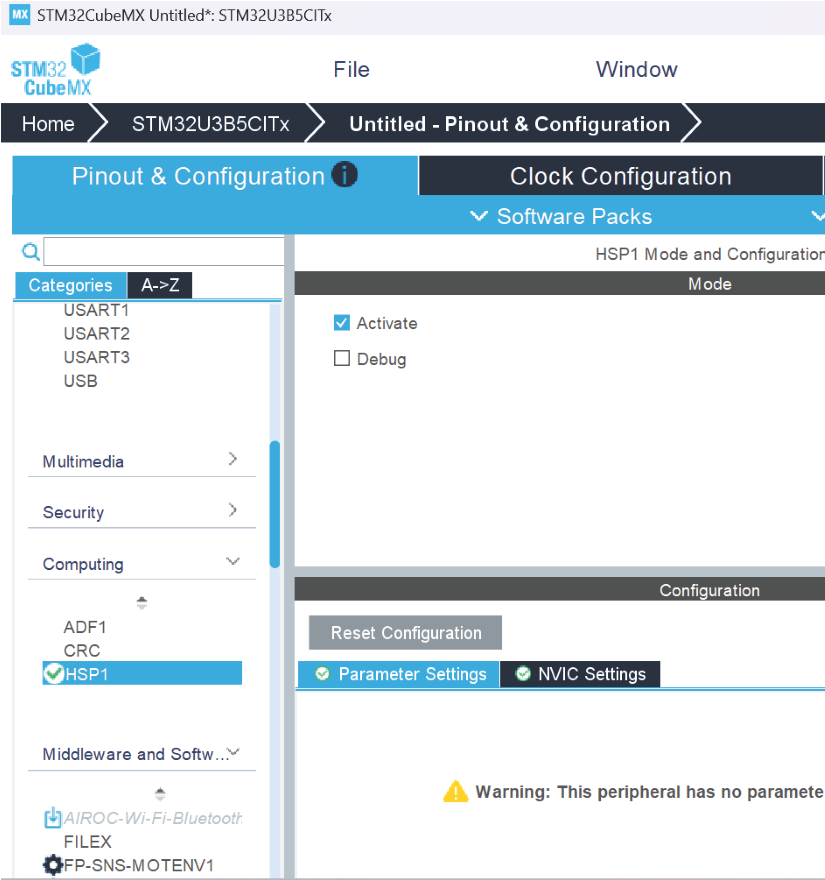
Task: Click the Reset Configuration button
Action: tap(405, 632)
